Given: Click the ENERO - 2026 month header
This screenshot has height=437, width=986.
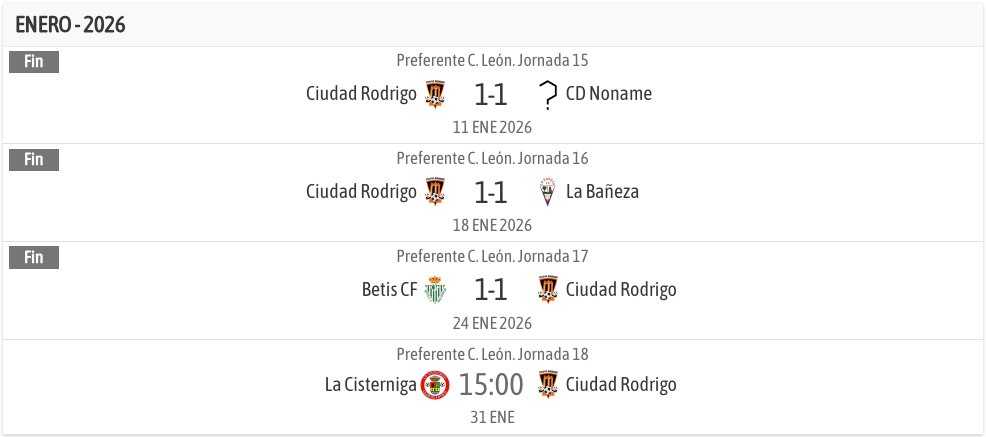Looking at the screenshot, I should (x=70, y=25).
